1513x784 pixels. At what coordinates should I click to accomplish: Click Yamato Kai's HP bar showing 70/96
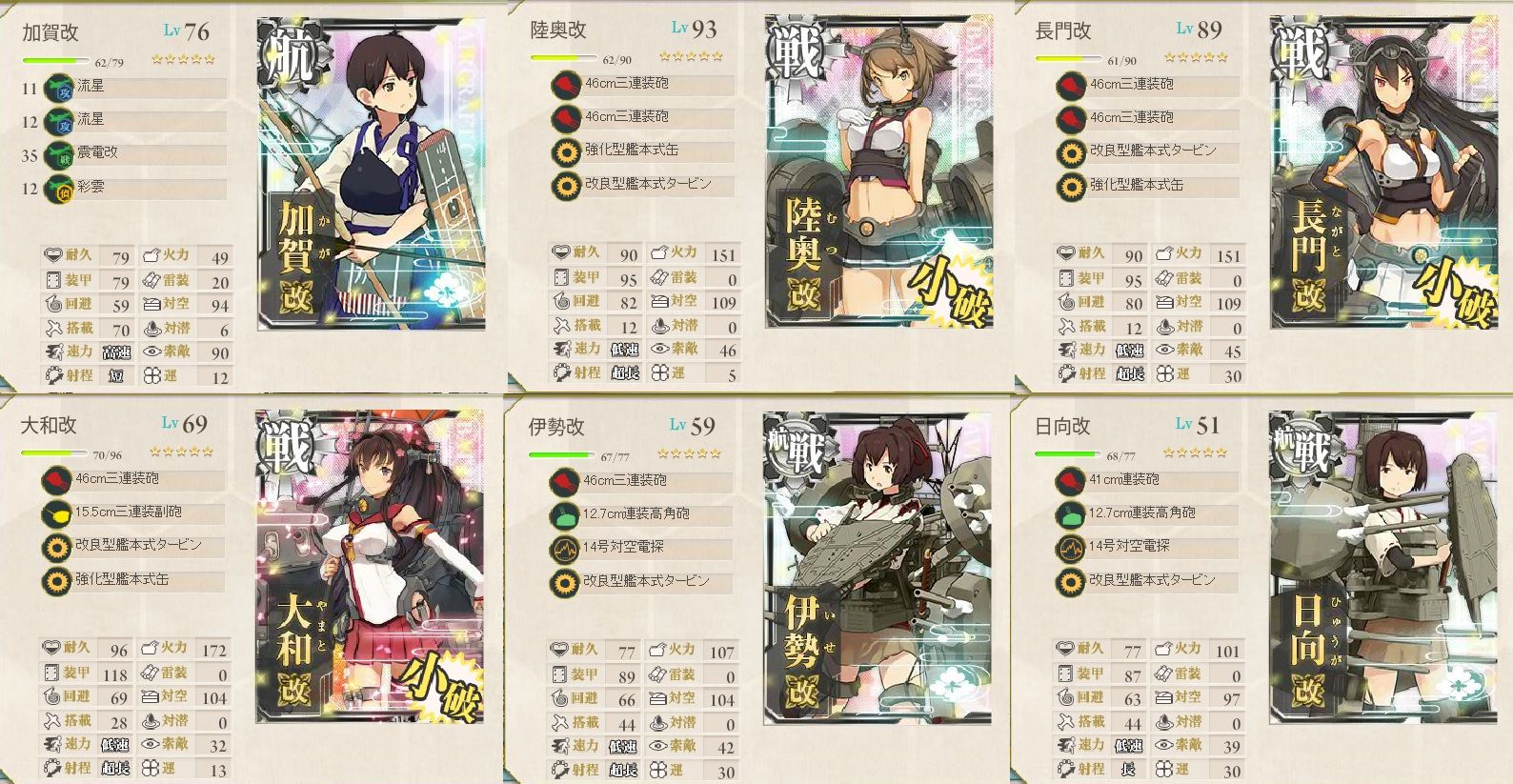(55, 453)
